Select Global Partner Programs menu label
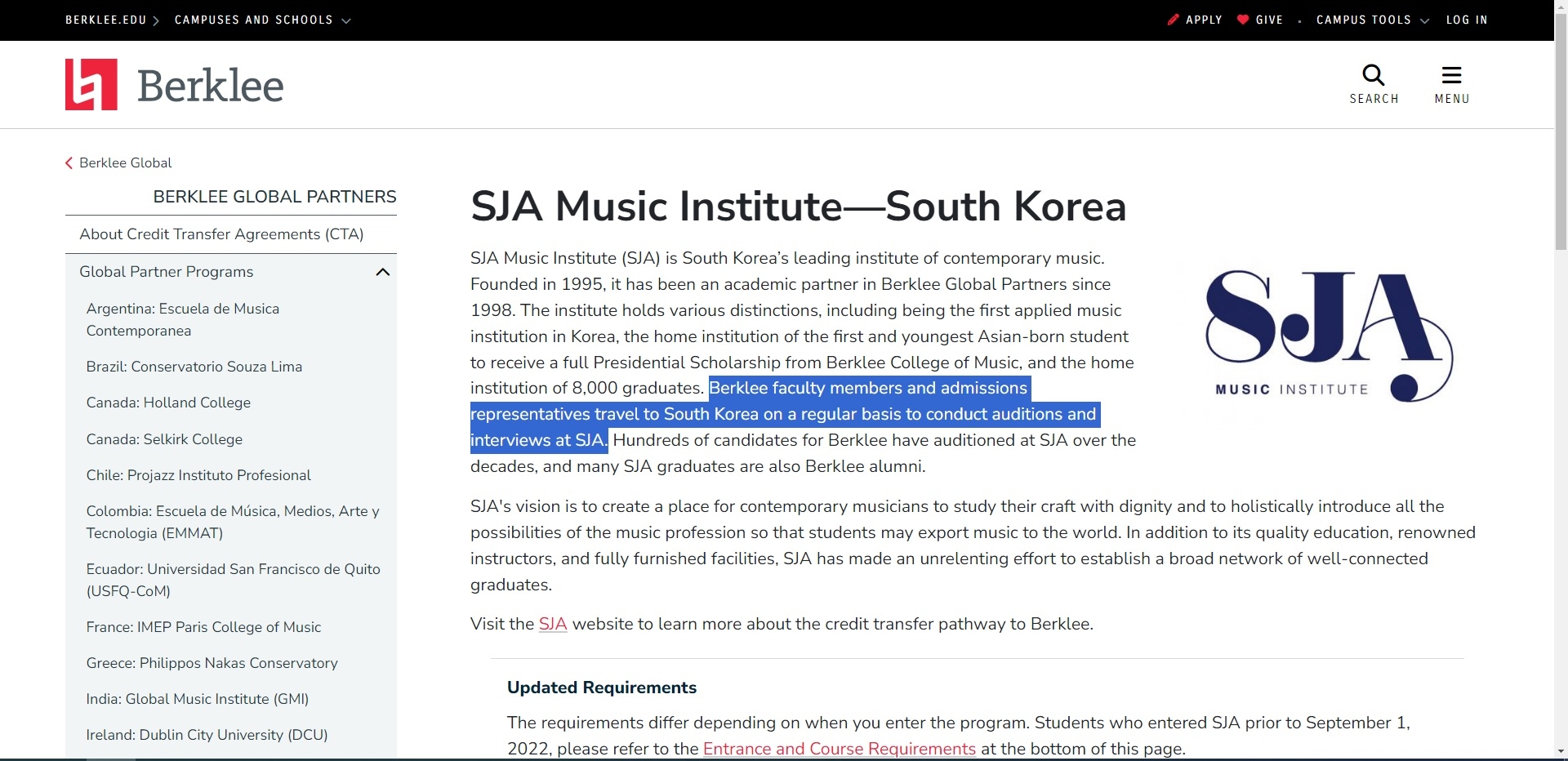Screen dimensions: 1568x761 coord(167,272)
